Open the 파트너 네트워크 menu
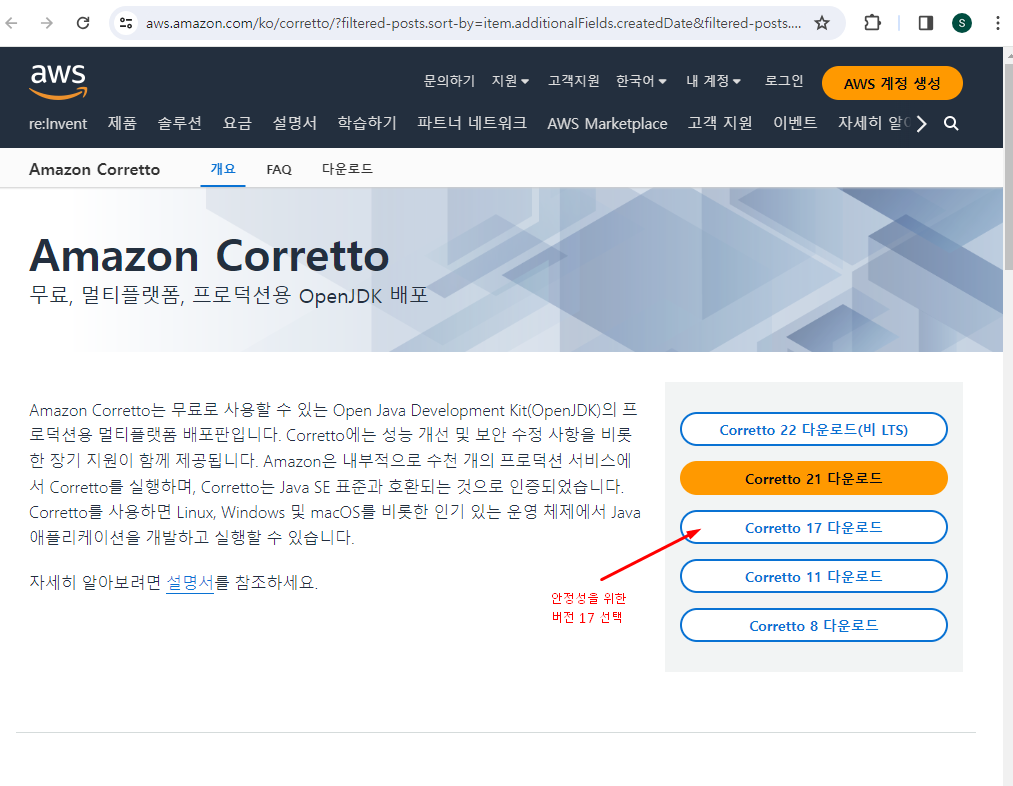Screen dimensions: 1013x786 point(472,123)
